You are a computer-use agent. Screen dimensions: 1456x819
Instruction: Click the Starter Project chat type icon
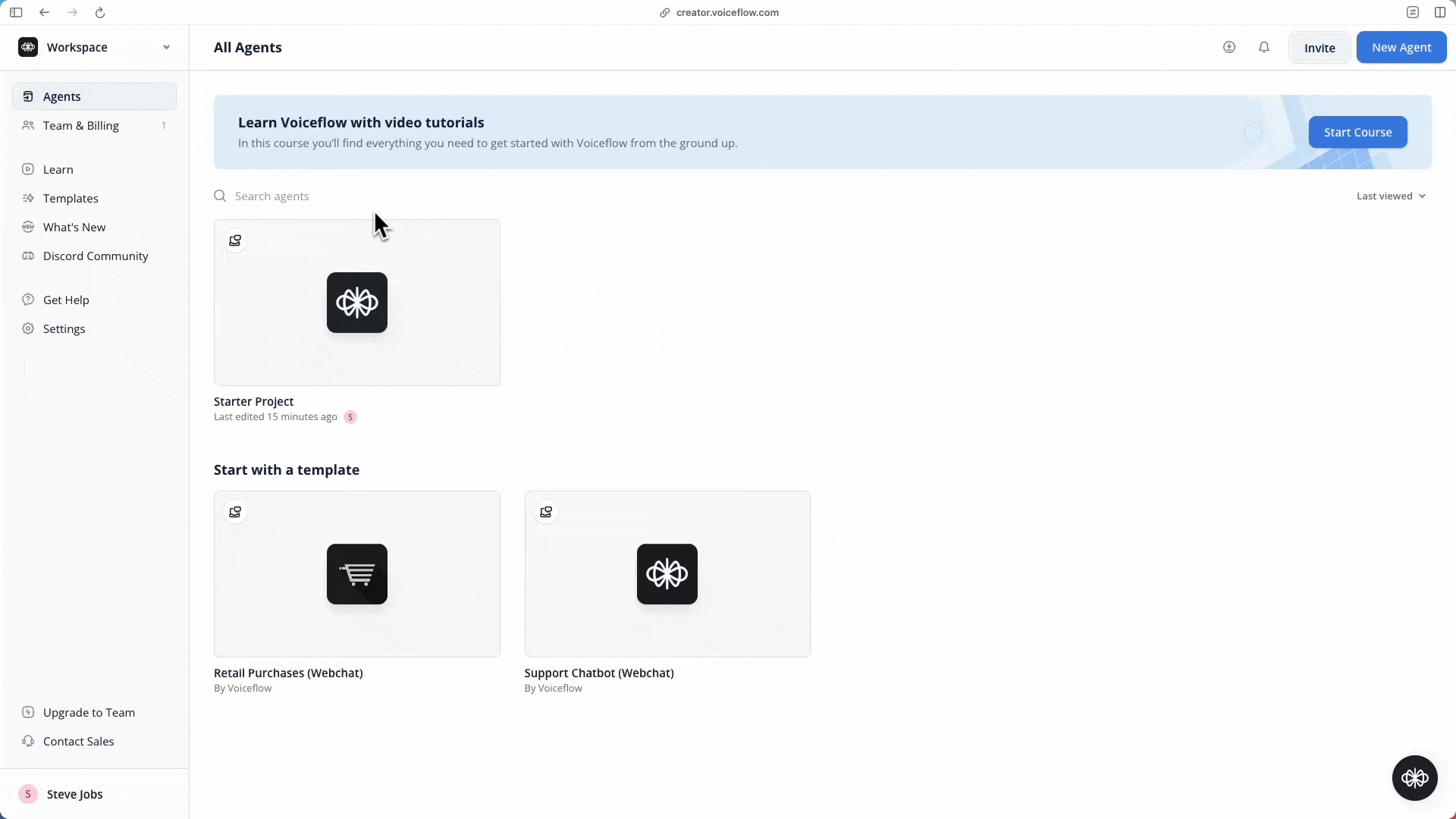coord(235,240)
